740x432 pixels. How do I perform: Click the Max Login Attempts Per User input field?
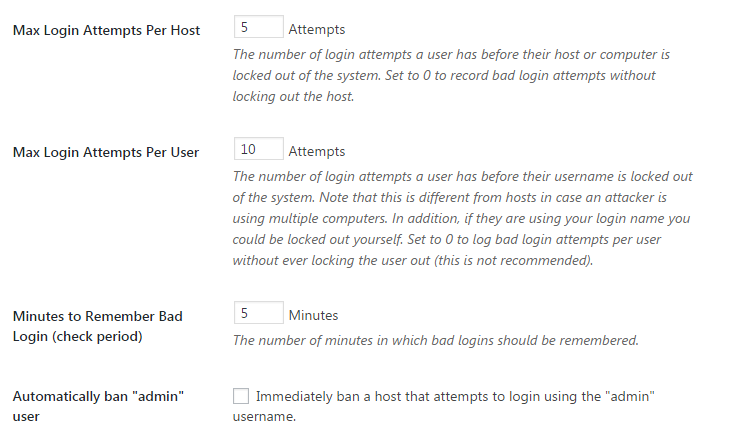[x=258, y=150]
